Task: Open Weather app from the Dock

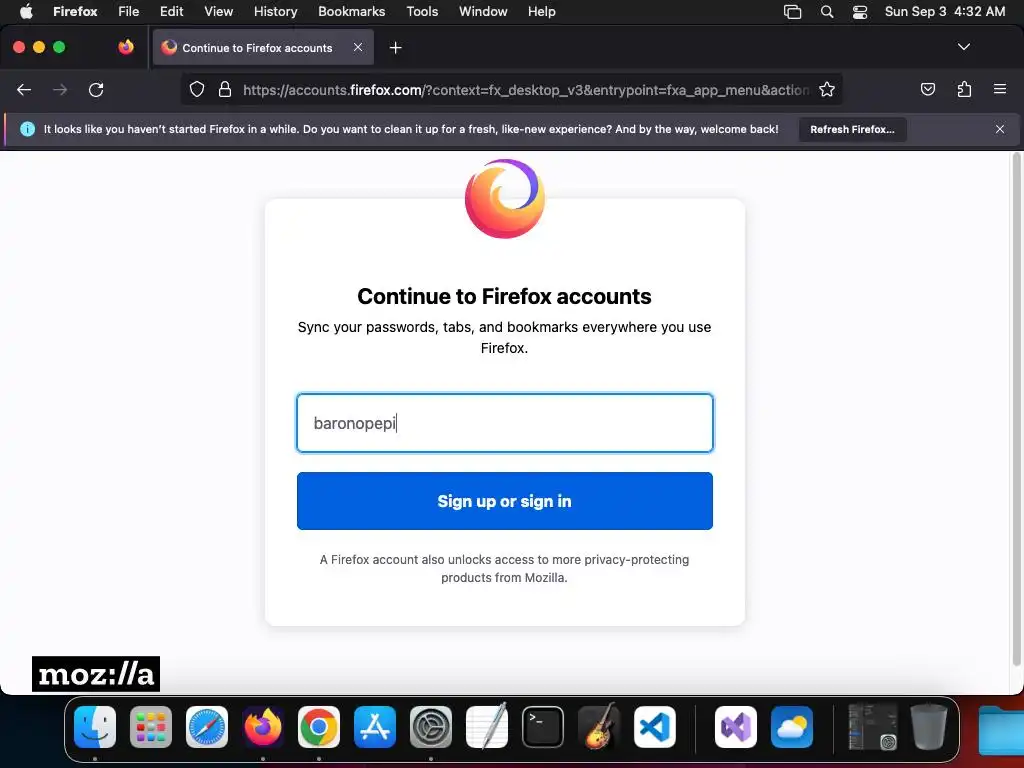Action: click(x=792, y=727)
